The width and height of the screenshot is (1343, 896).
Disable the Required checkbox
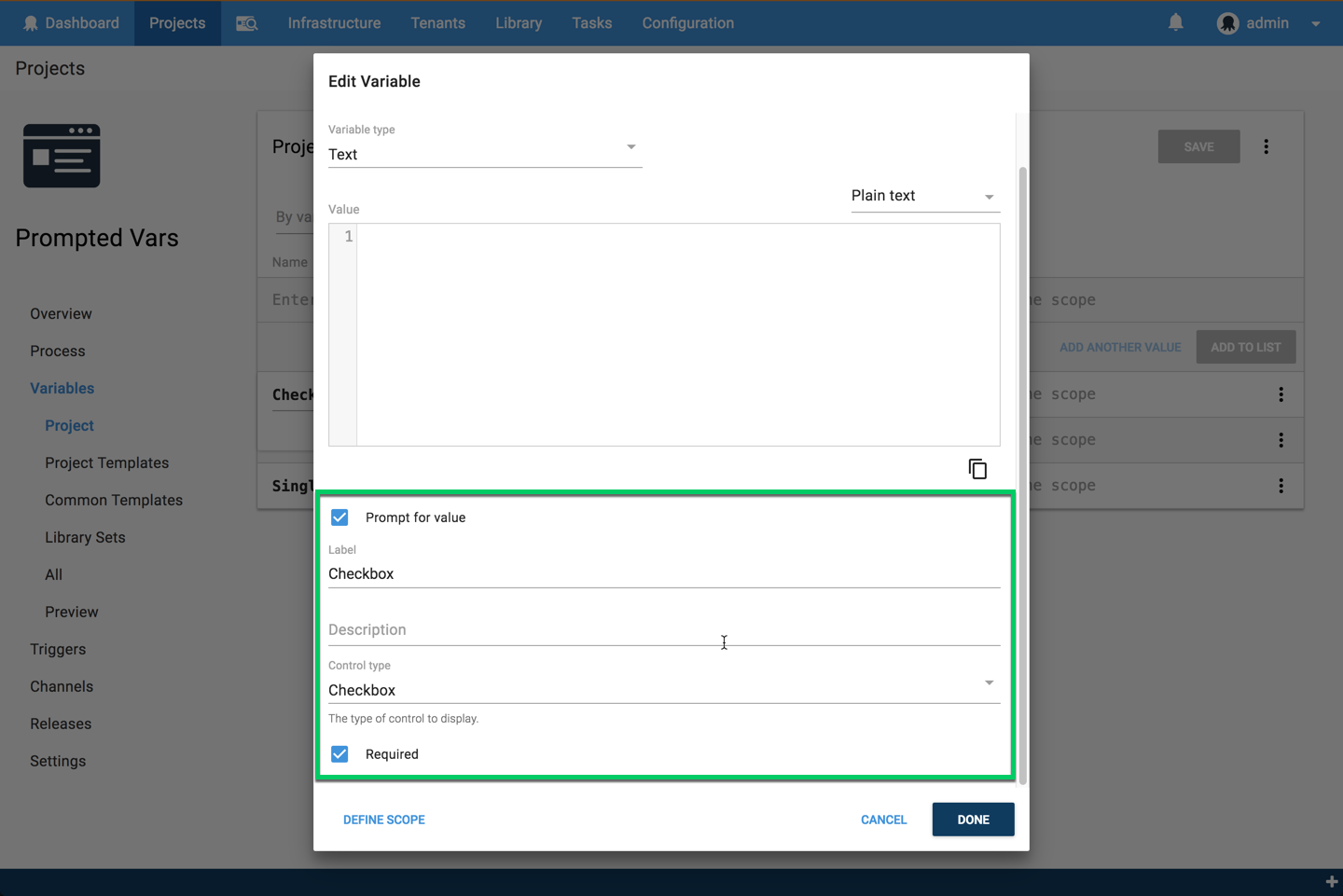pos(339,753)
